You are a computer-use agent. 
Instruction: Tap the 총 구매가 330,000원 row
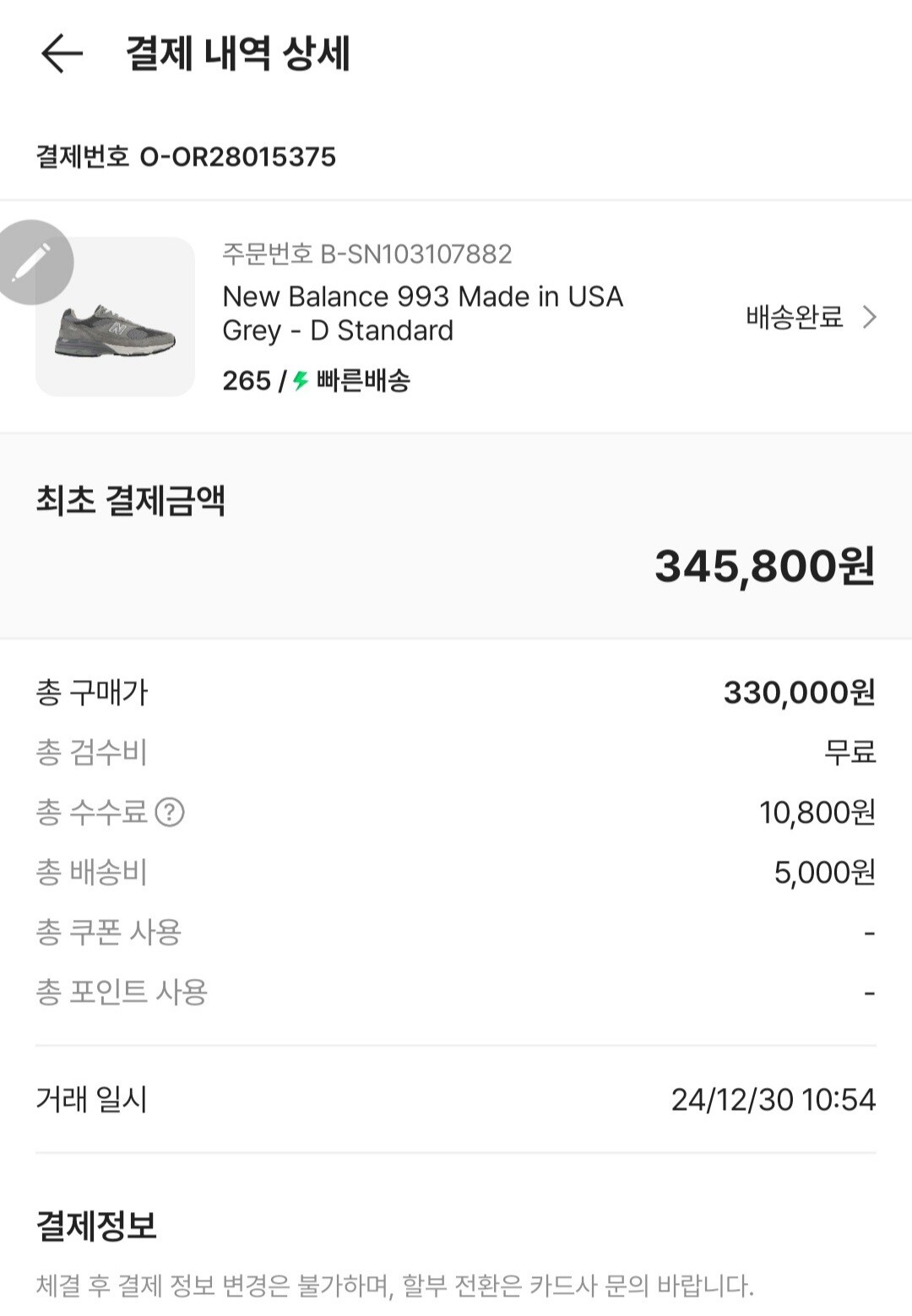456,693
